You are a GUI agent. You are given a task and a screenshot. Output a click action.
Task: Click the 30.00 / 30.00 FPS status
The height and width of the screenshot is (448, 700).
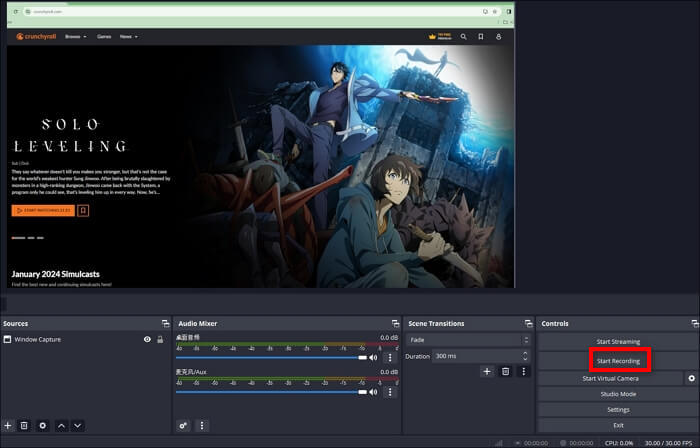pyautogui.click(x=668, y=443)
